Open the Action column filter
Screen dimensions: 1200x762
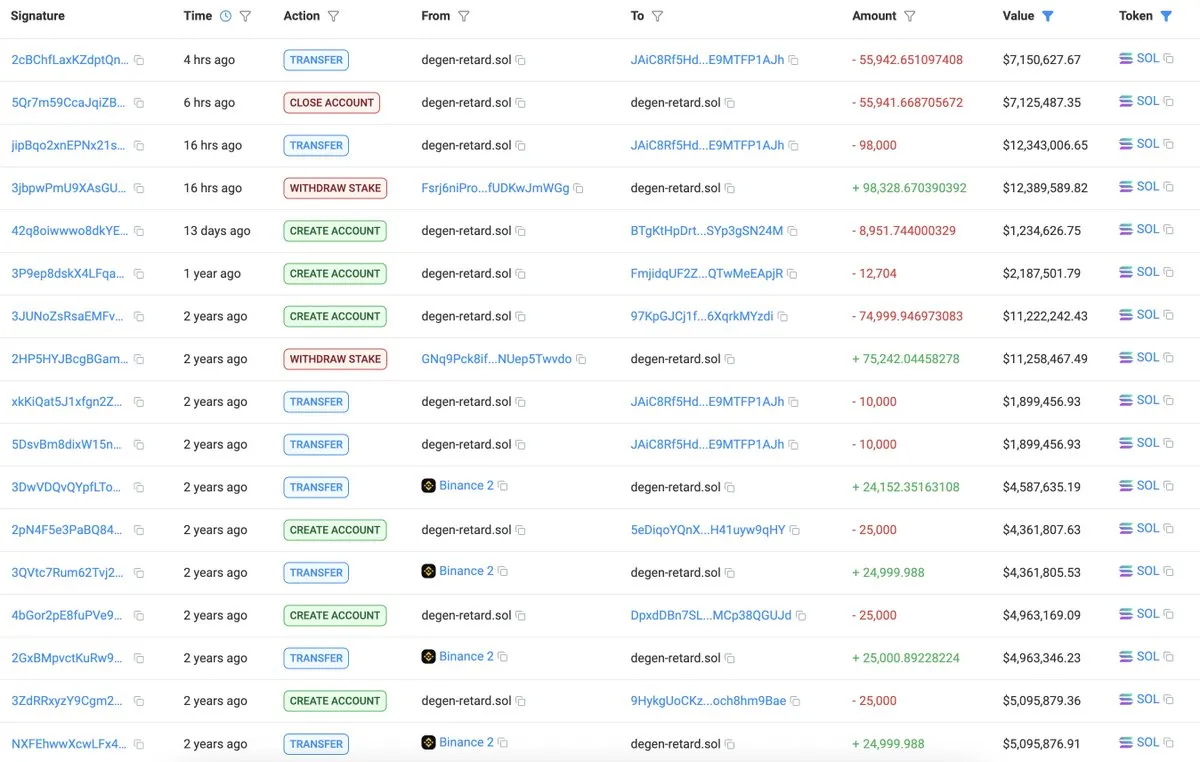tap(333, 16)
